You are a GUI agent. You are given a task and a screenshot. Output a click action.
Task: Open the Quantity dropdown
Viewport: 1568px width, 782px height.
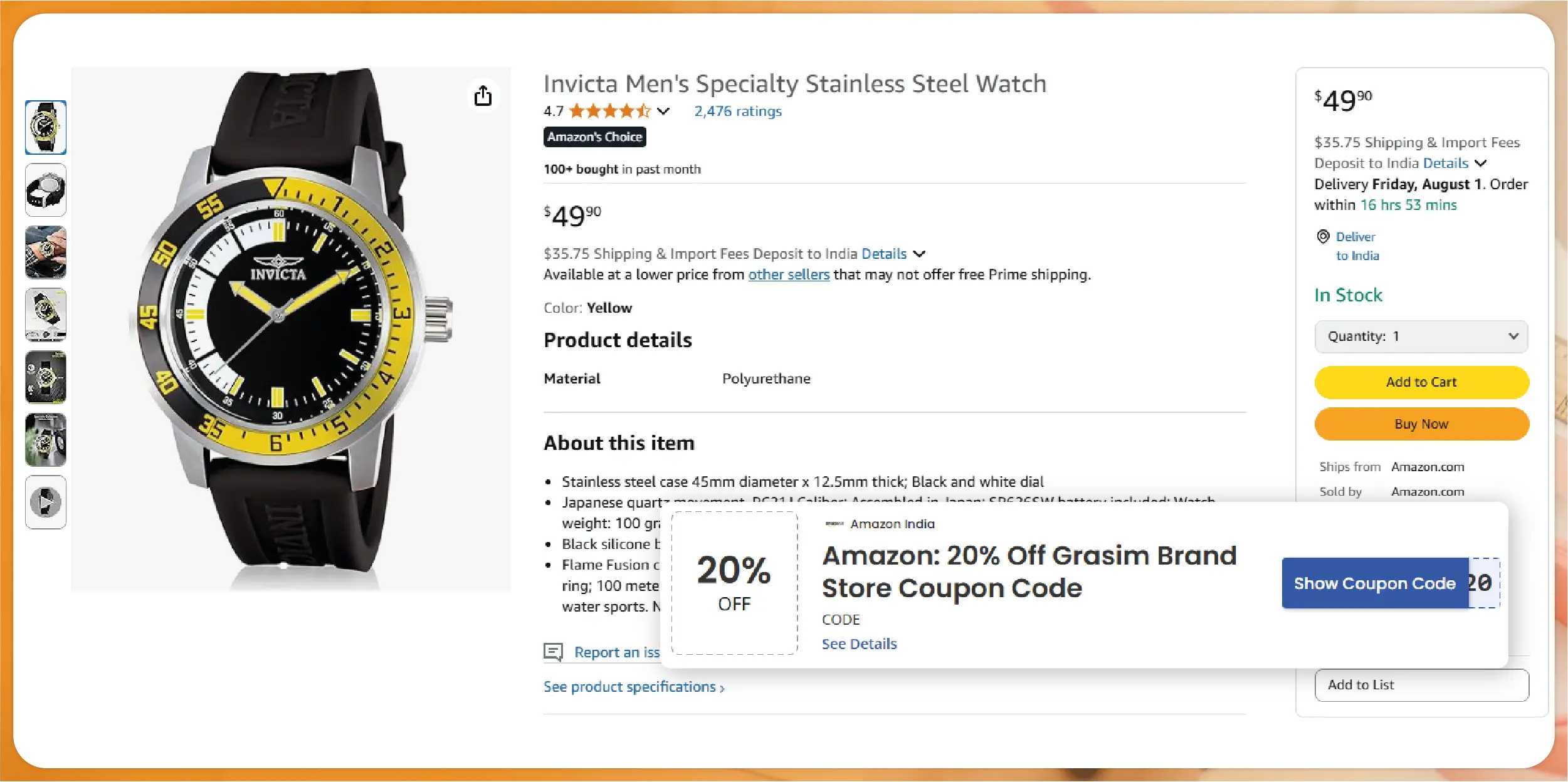coord(1421,336)
